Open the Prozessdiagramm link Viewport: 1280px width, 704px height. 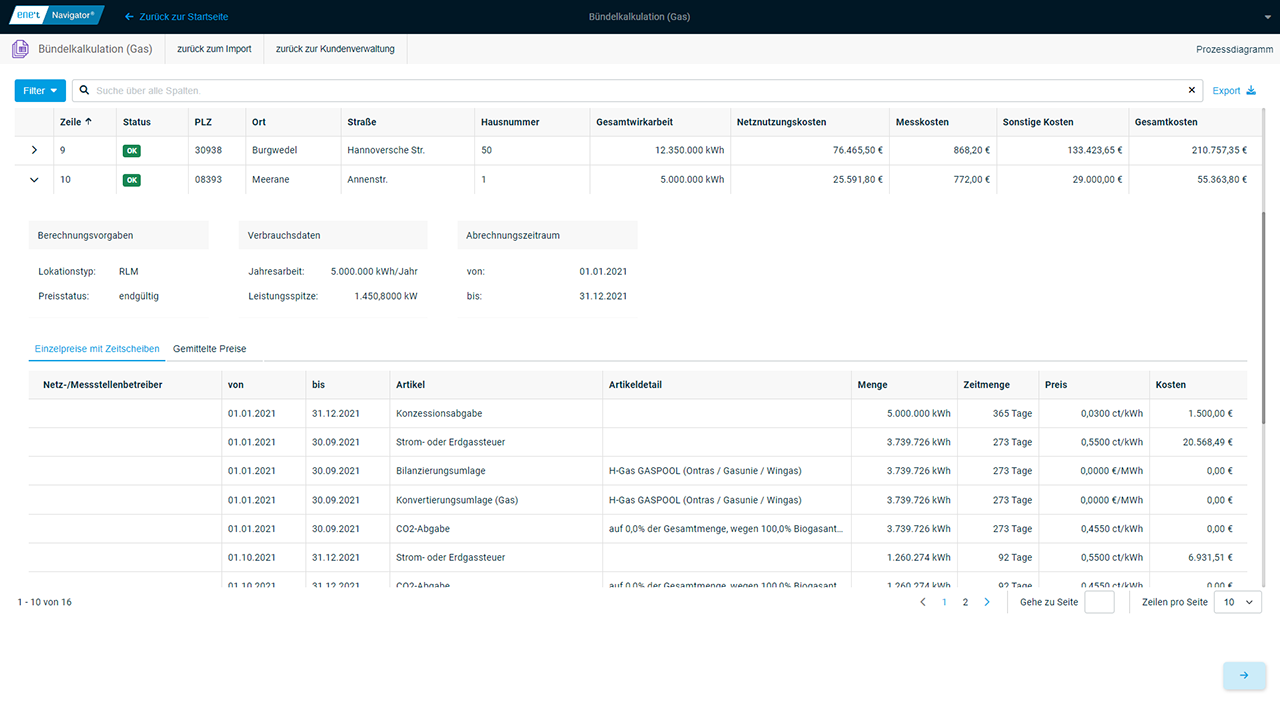point(1234,49)
